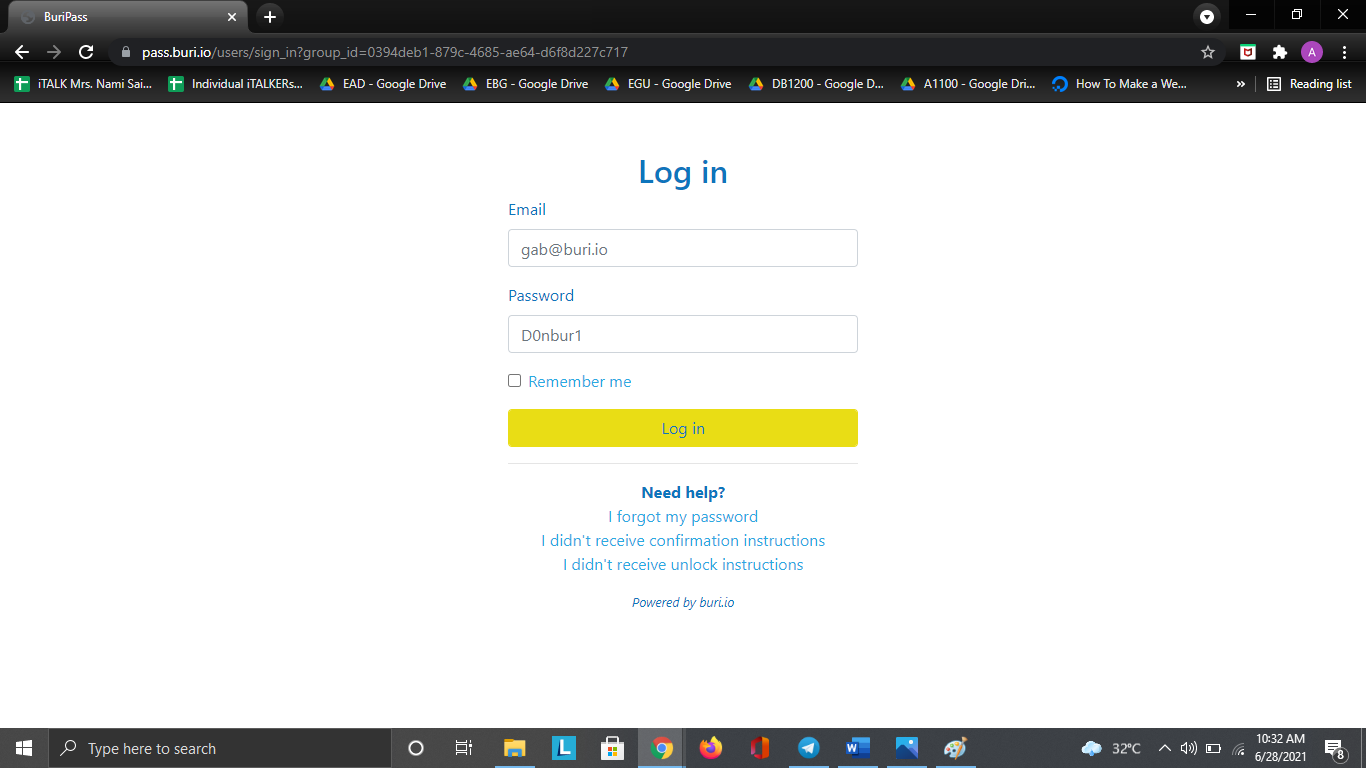1366x768 pixels.
Task: Click 'I didn't receive unlock instructions'
Action: [x=683, y=565]
